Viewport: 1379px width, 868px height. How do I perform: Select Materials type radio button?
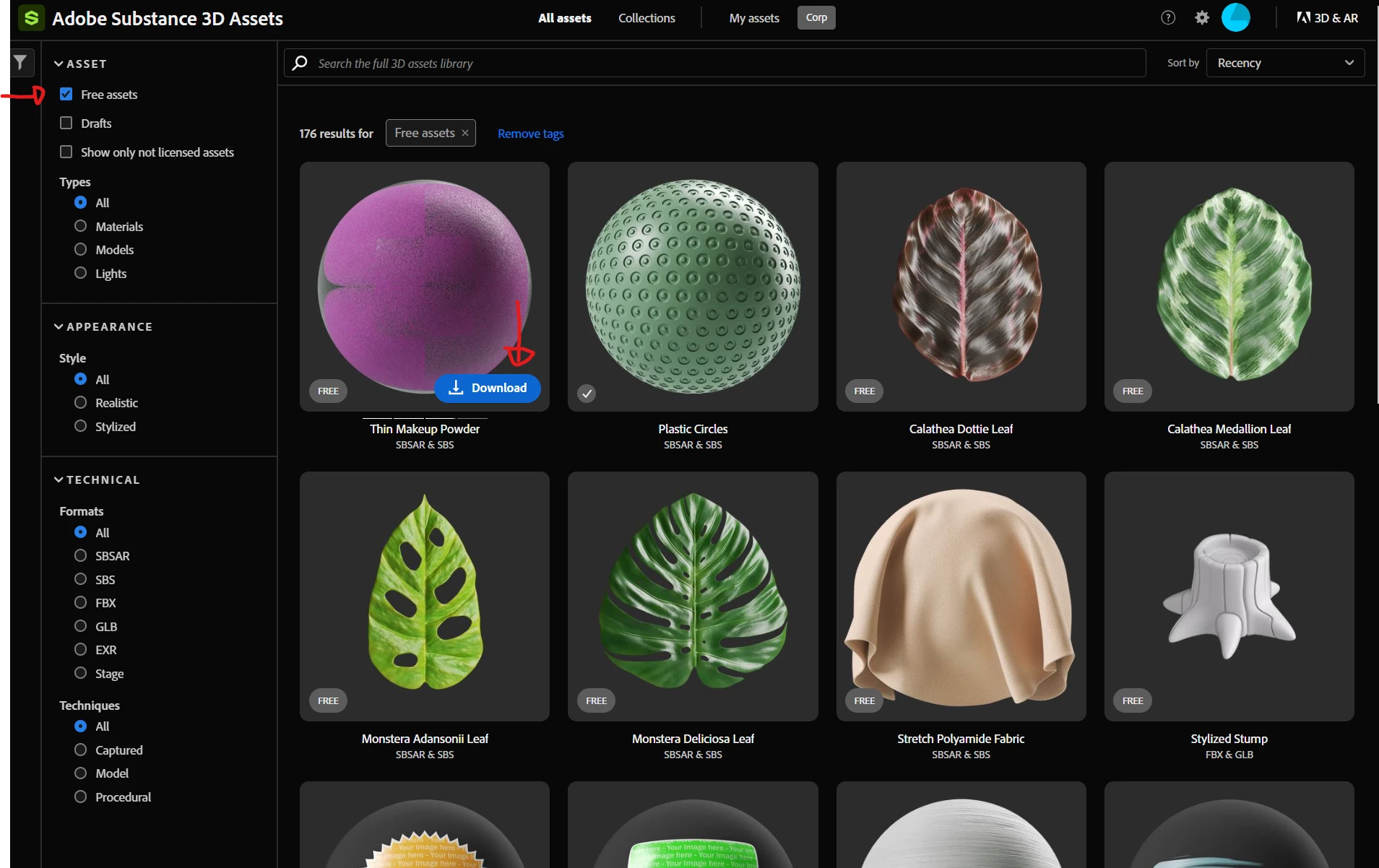80,226
